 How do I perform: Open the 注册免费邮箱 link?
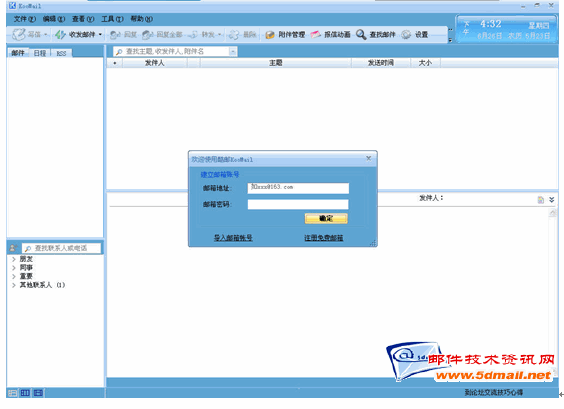click(323, 238)
